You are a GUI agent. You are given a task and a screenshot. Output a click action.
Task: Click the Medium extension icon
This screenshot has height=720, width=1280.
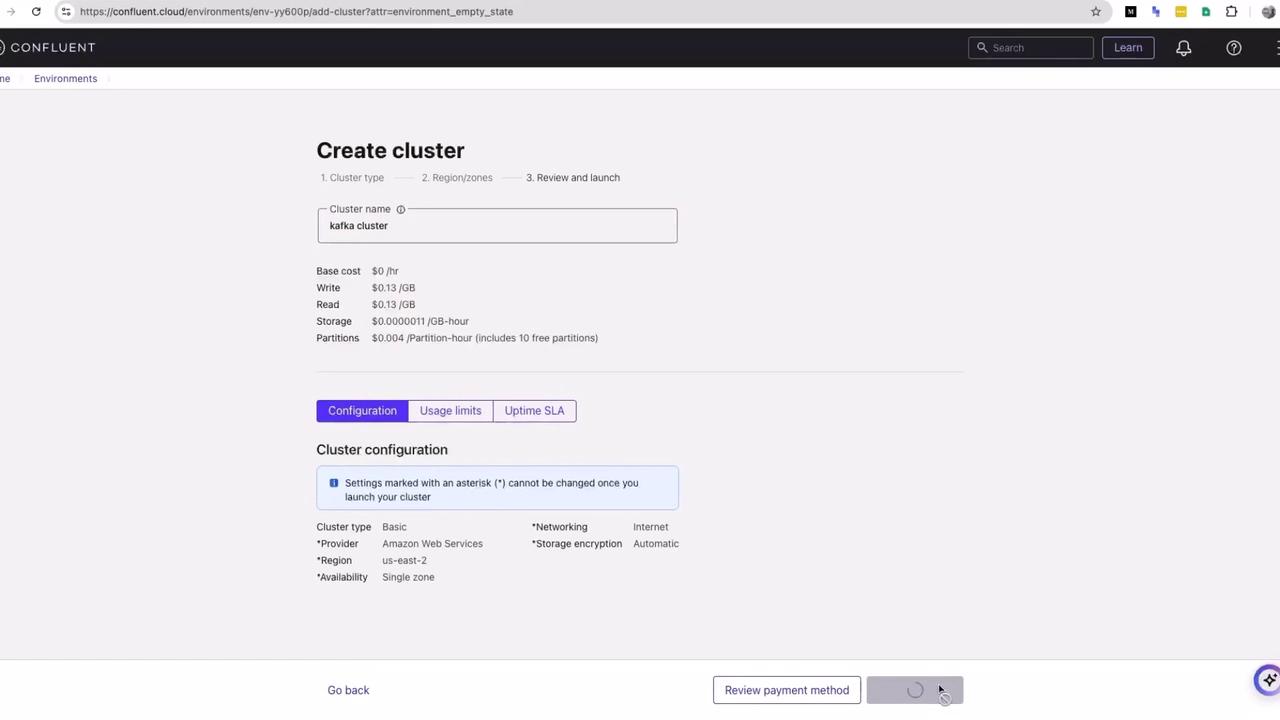[x=1130, y=12]
